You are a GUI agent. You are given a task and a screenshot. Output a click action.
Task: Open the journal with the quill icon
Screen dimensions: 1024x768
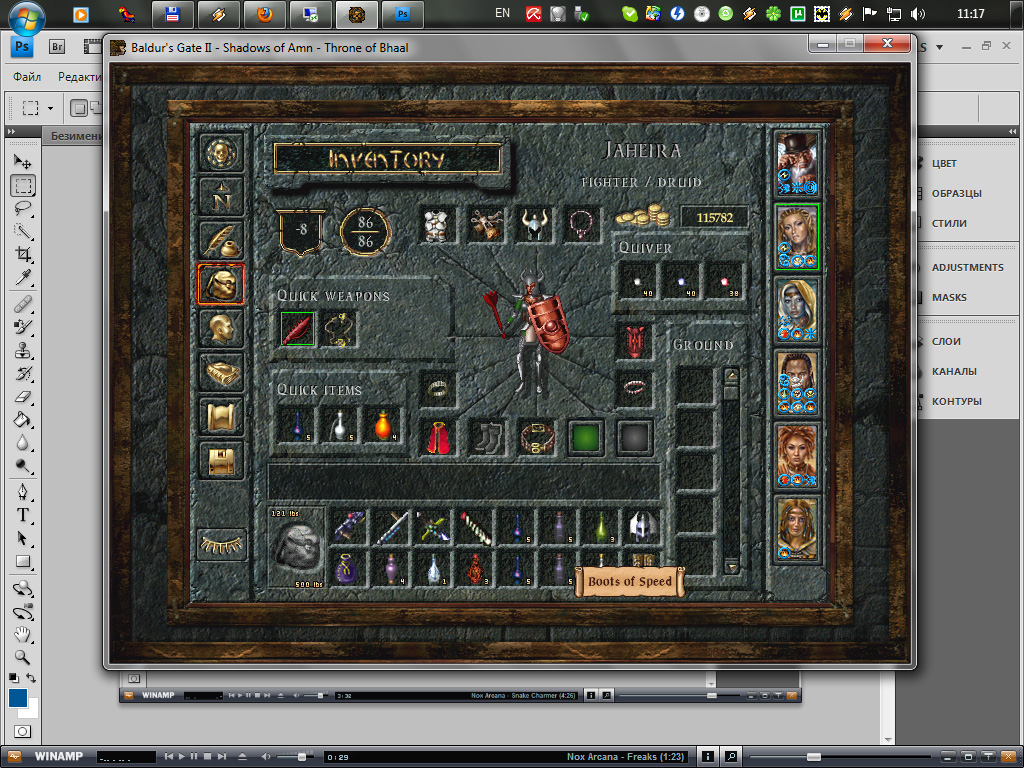tap(221, 240)
